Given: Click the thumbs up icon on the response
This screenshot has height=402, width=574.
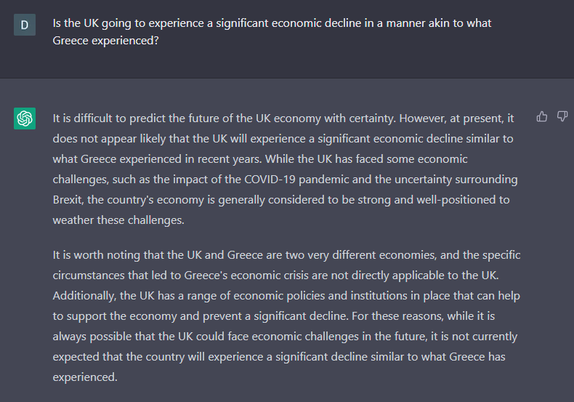Looking at the screenshot, I should tap(542, 117).
